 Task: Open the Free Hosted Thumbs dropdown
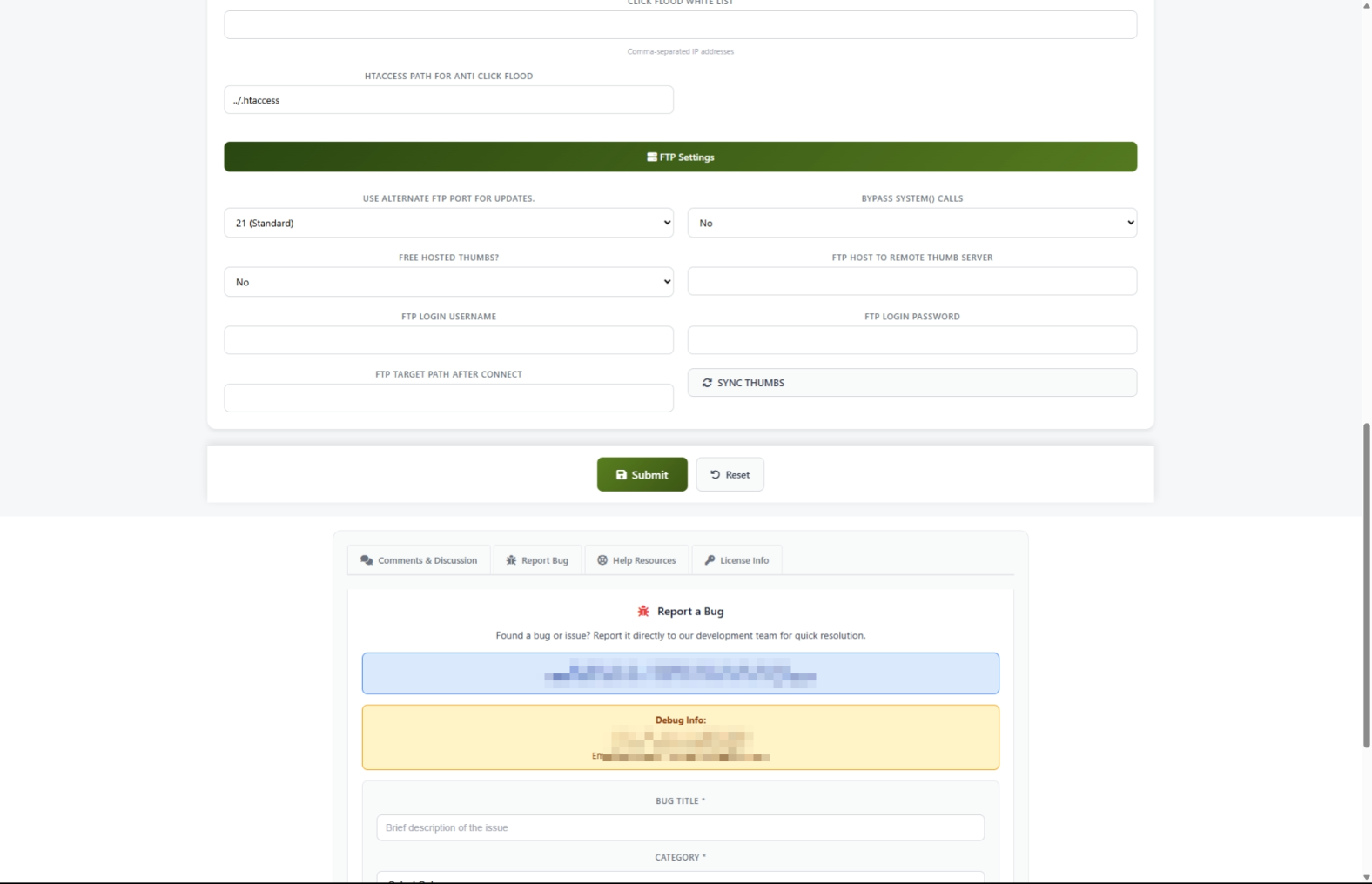[x=448, y=282]
